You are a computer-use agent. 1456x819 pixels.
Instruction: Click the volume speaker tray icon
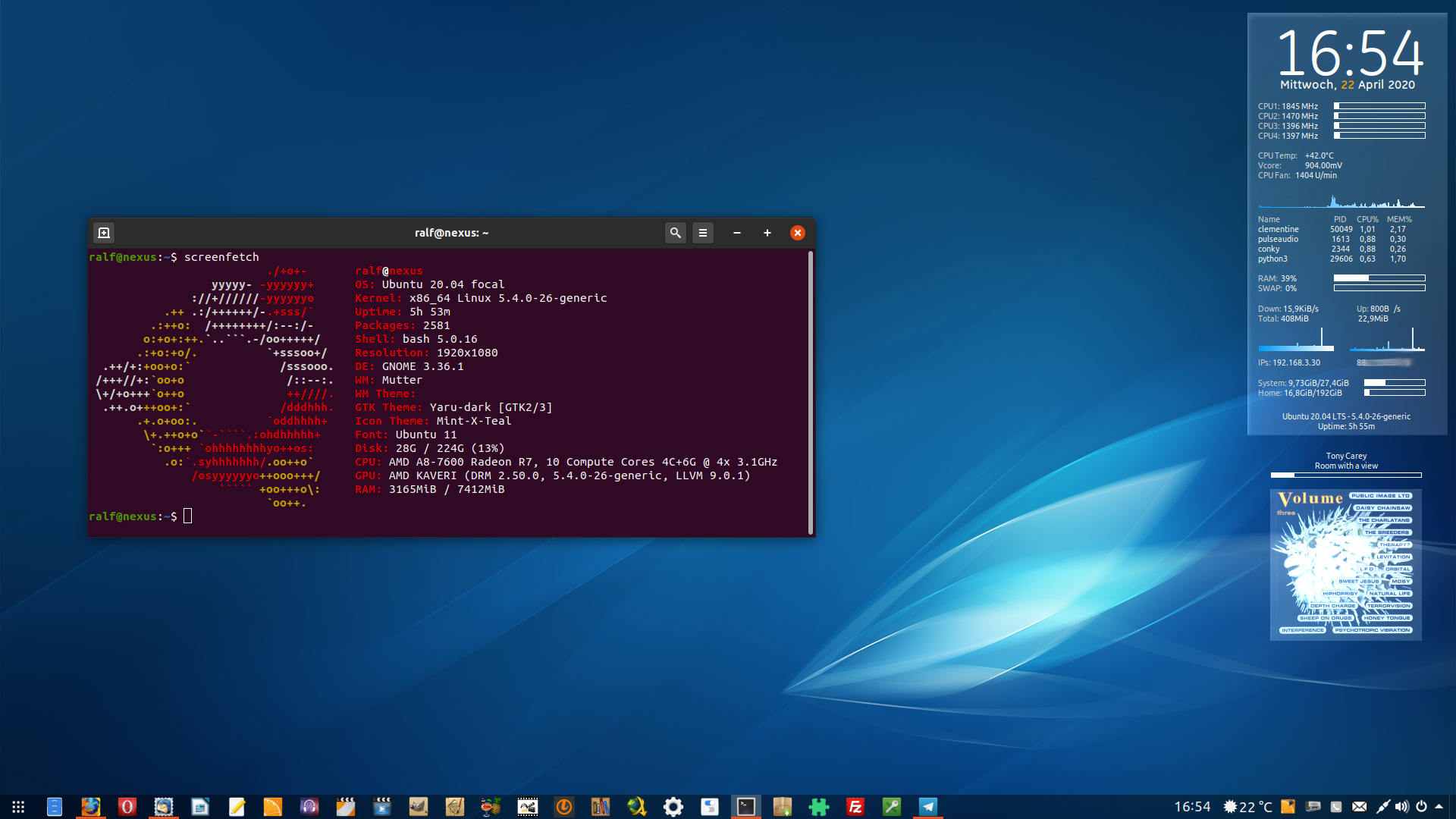click(x=1401, y=807)
